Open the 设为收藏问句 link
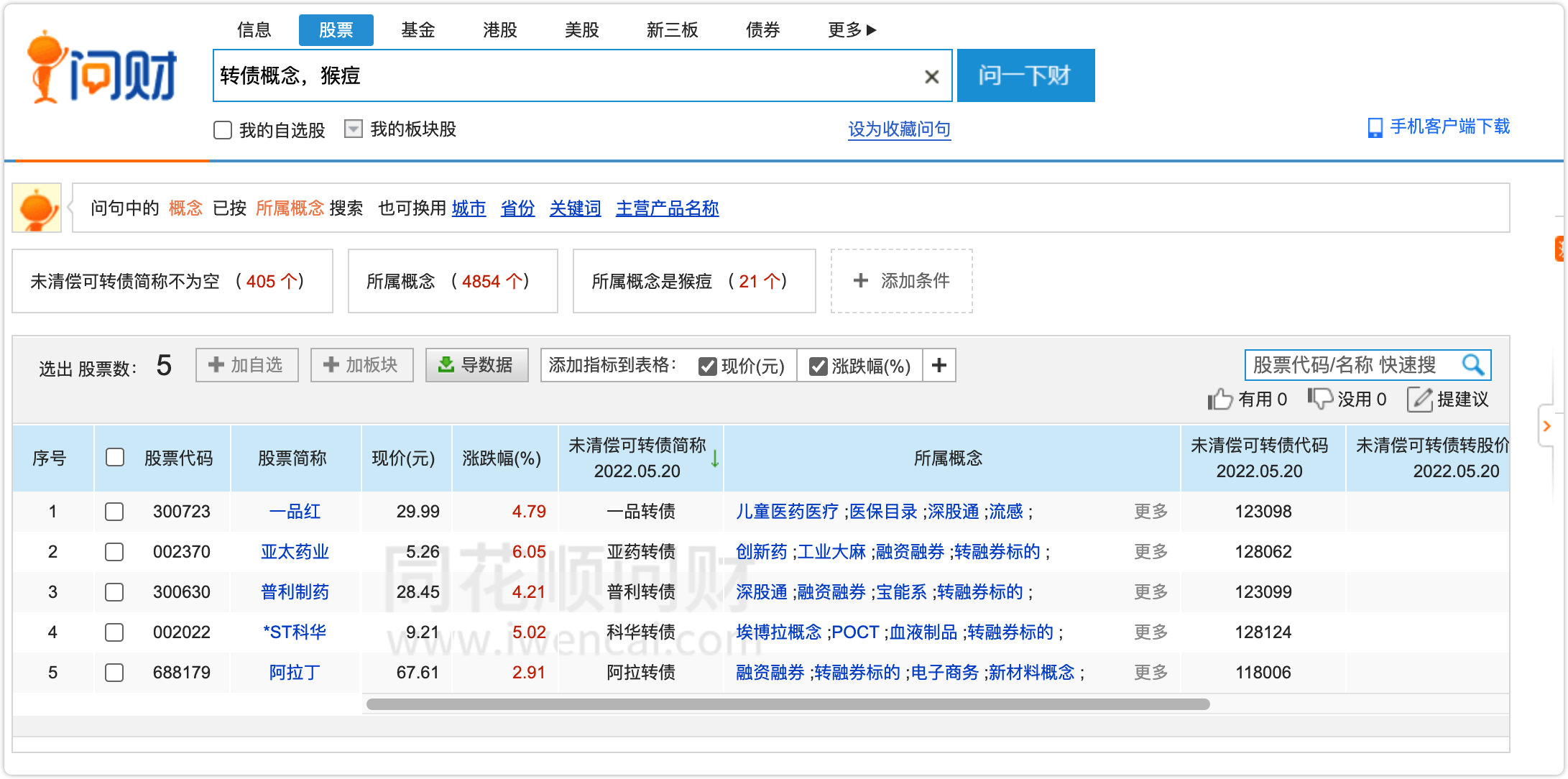Viewport: 1568px width, 779px height. coord(900,129)
